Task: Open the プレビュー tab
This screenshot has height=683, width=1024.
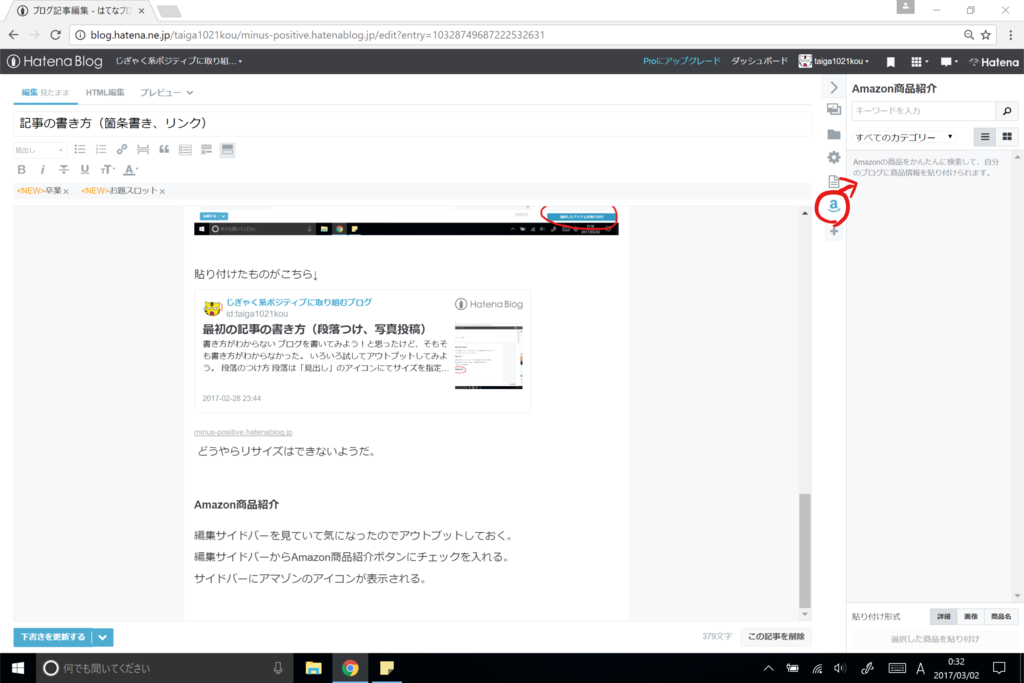Action: [x=157, y=91]
